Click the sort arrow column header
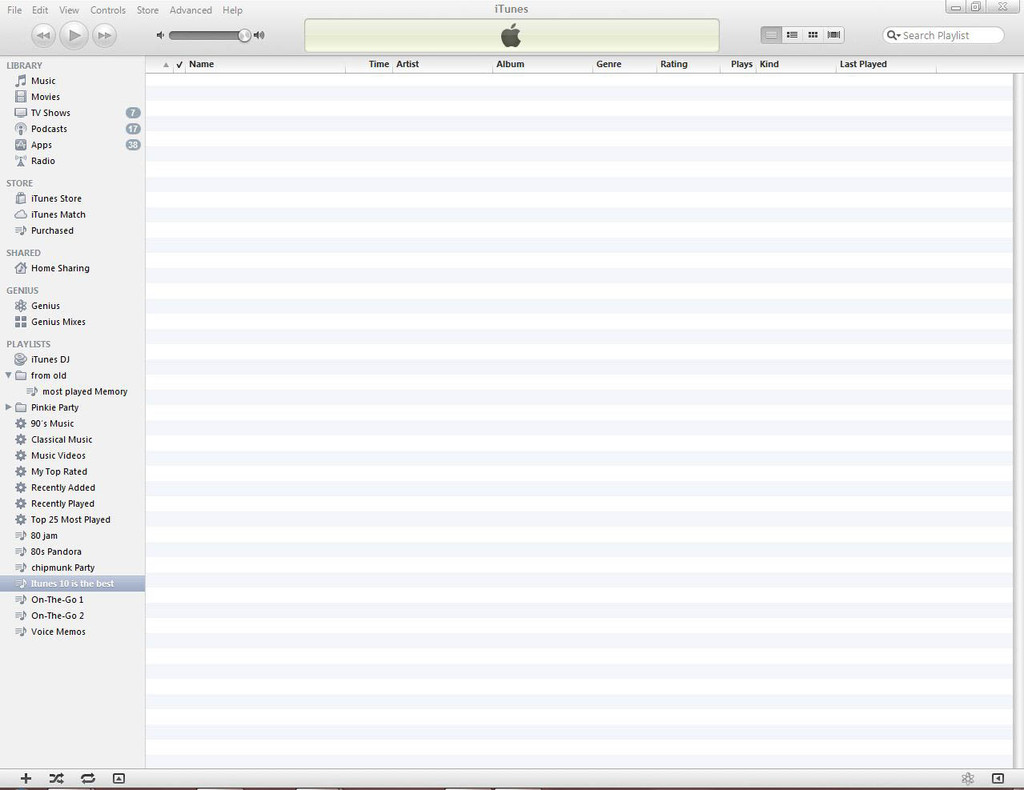 click(x=166, y=65)
